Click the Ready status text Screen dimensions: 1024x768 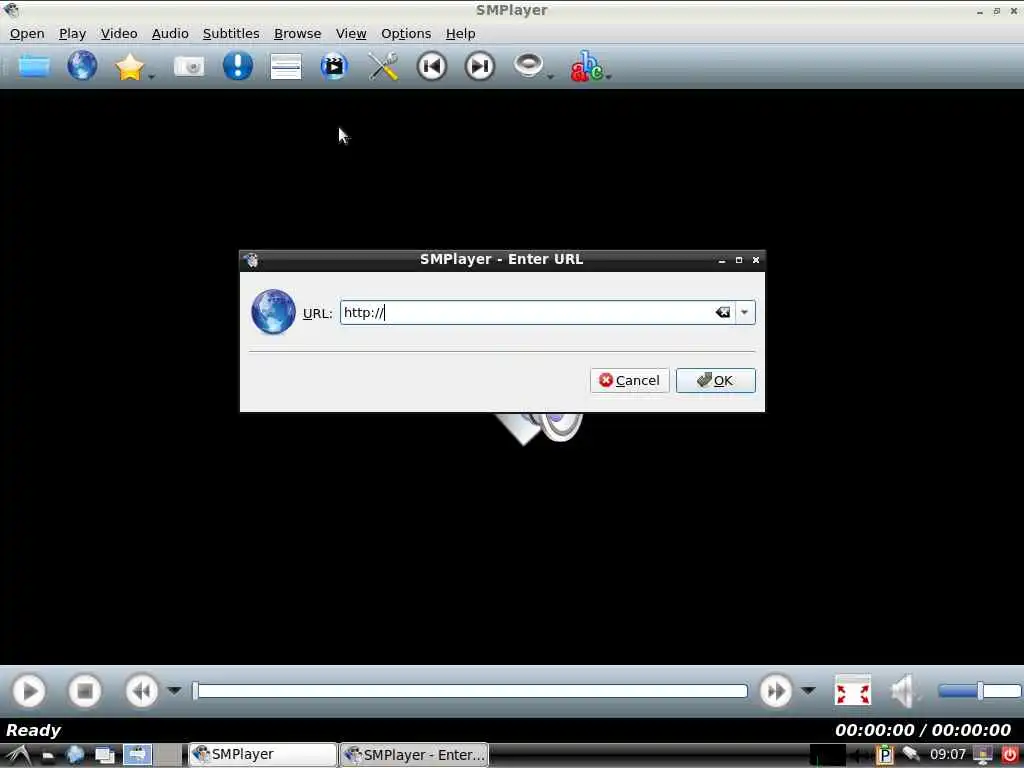click(33, 730)
